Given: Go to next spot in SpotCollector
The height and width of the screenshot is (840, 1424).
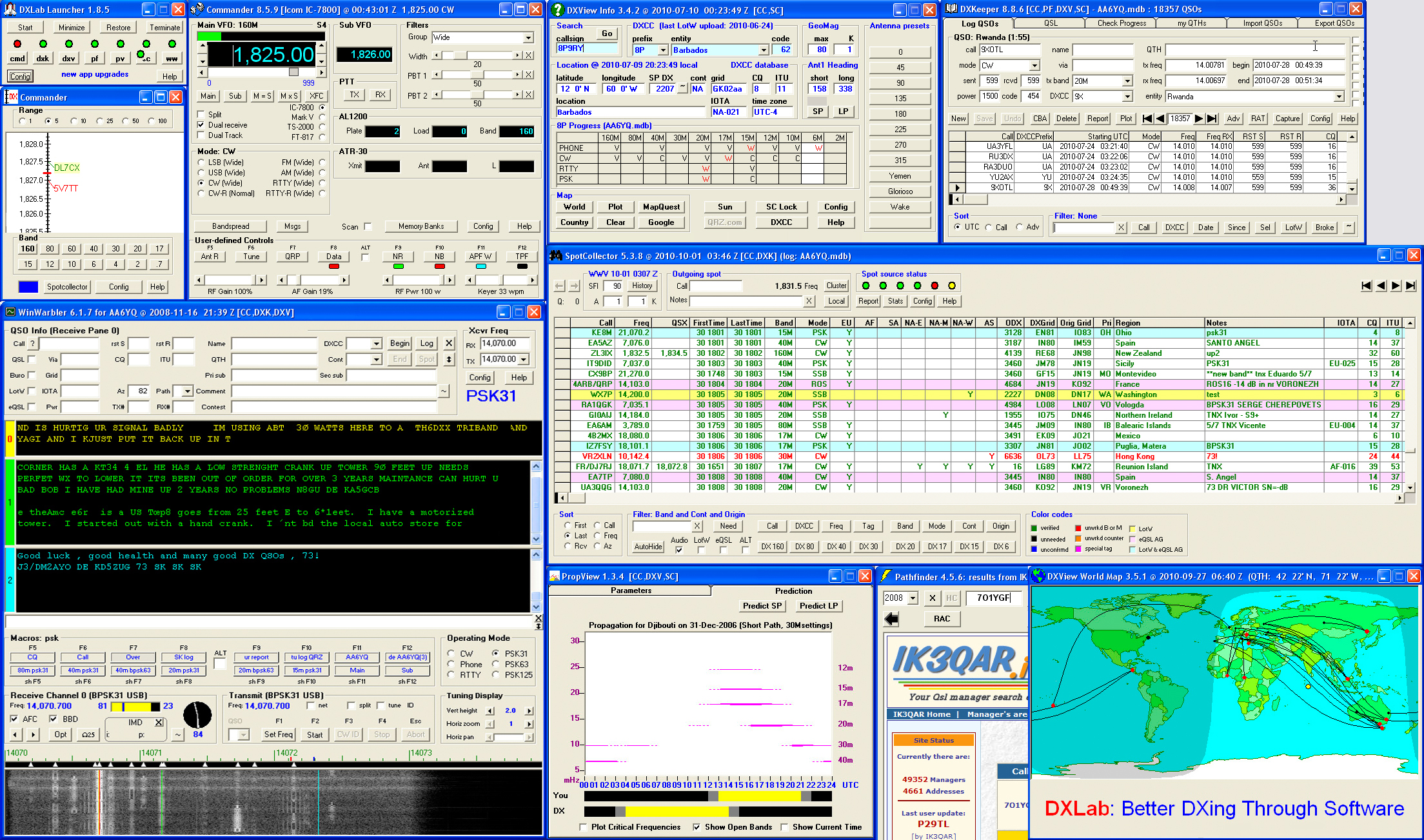Looking at the screenshot, I should pos(1396,286).
